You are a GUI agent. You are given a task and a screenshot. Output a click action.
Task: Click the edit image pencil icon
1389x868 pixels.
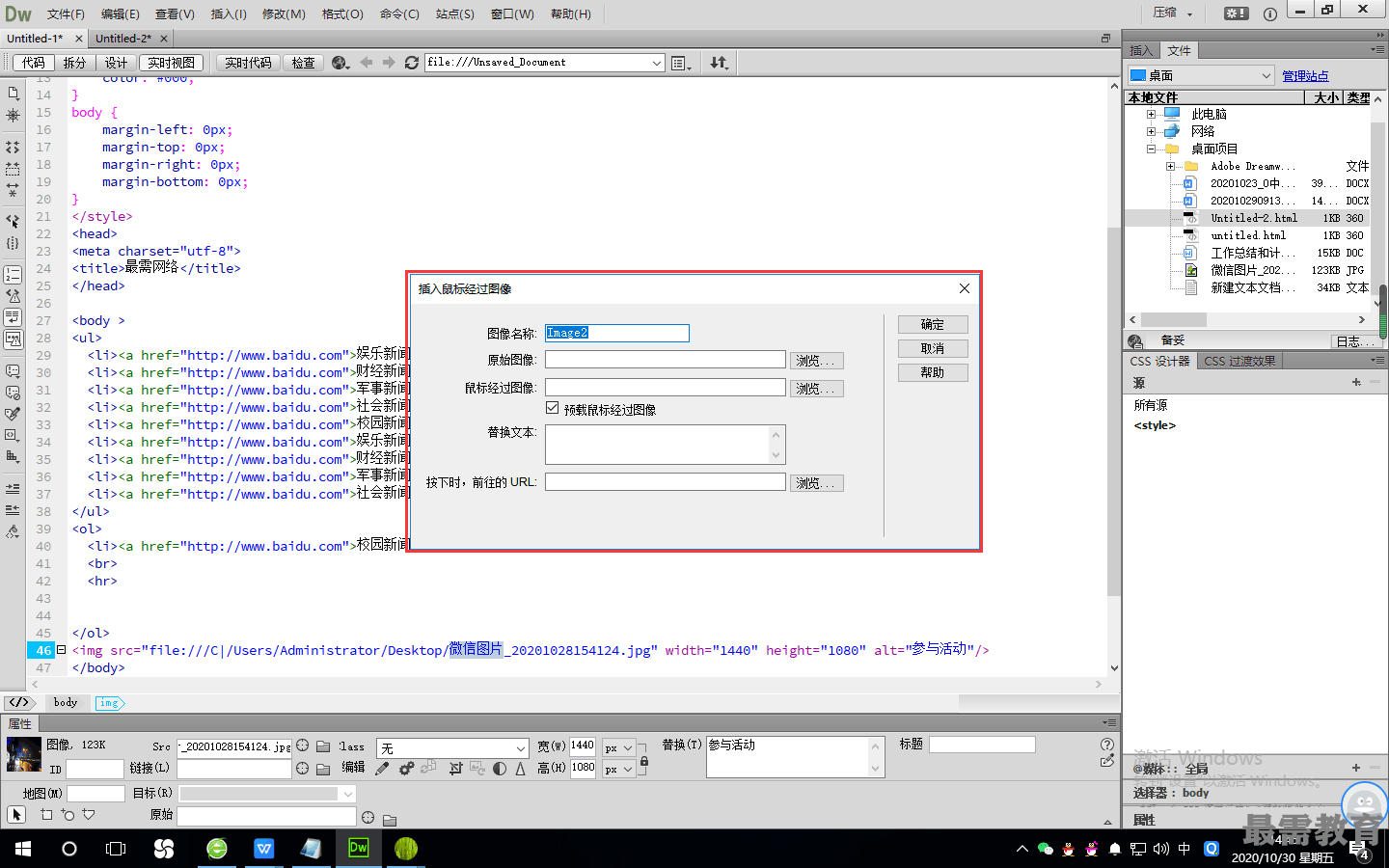click(382, 769)
